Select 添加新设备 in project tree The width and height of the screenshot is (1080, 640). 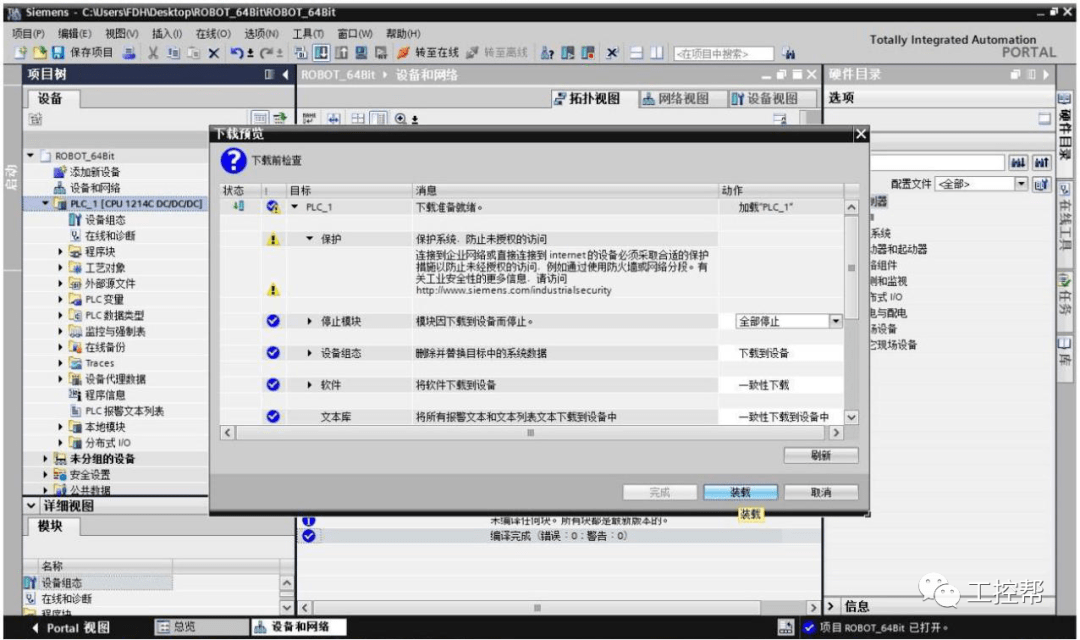tap(94, 172)
